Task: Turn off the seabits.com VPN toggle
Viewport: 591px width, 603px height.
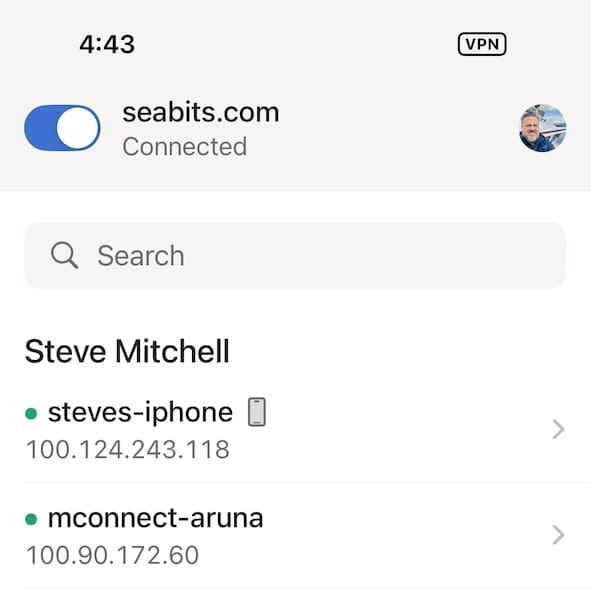Action: click(62, 128)
